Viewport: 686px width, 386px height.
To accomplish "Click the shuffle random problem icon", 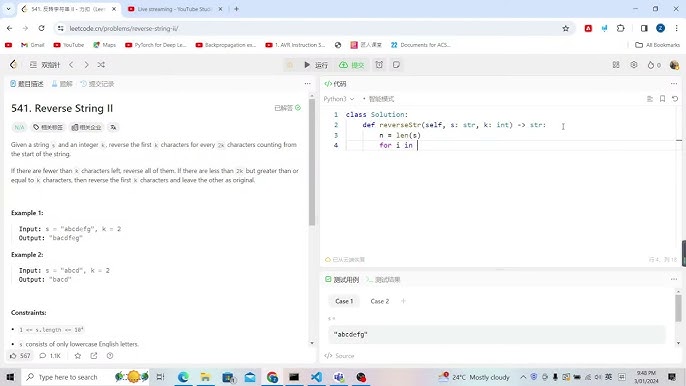I will point(101,65).
